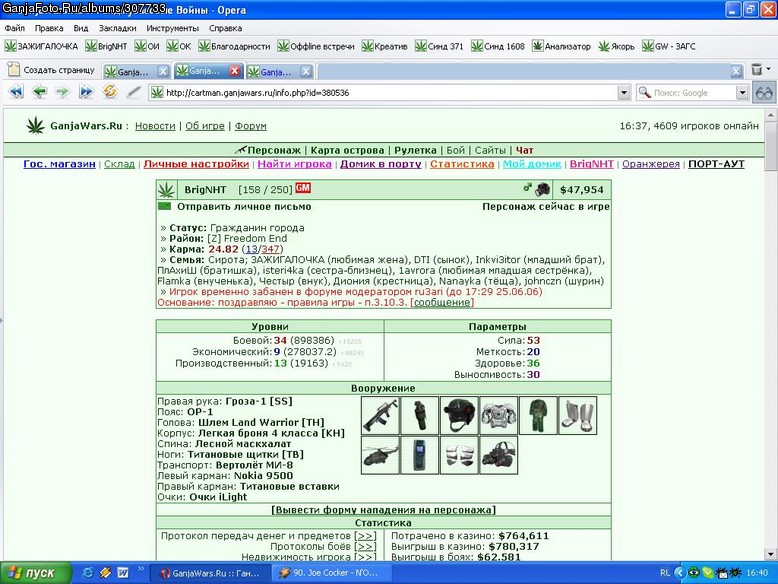Click the Opera rewind navigation button
Screen dimensions: 778x584
(16, 92)
